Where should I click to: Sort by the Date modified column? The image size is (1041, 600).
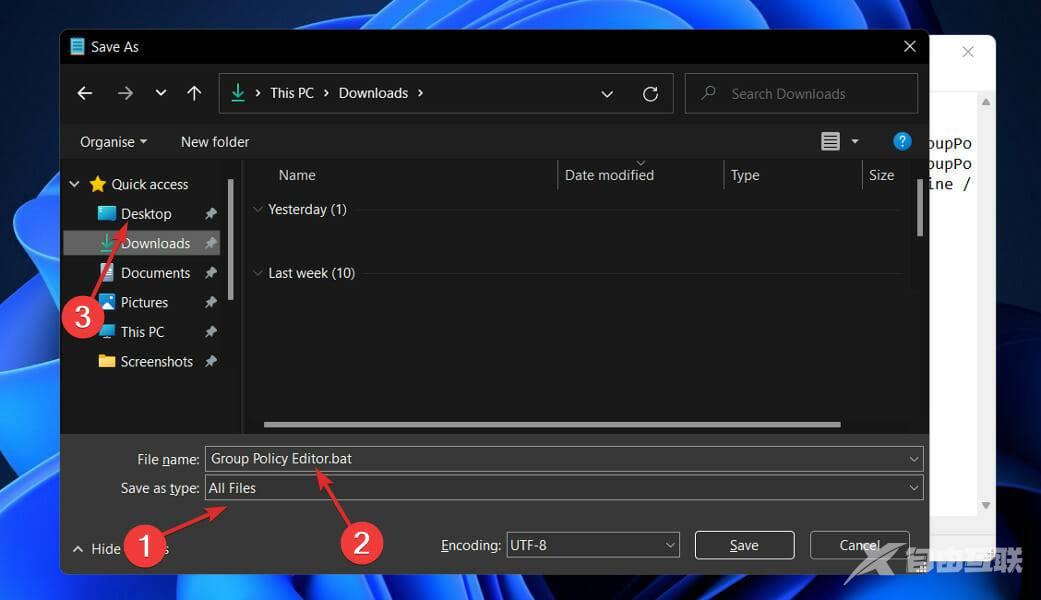609,175
